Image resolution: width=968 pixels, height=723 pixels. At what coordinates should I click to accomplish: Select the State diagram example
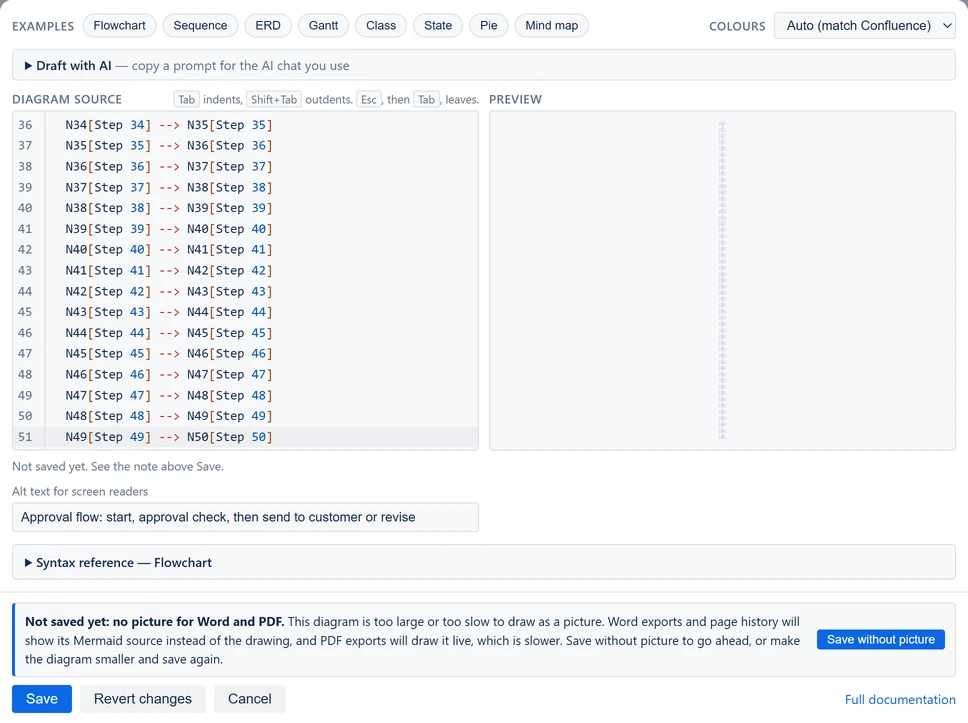pyautogui.click(x=438, y=25)
